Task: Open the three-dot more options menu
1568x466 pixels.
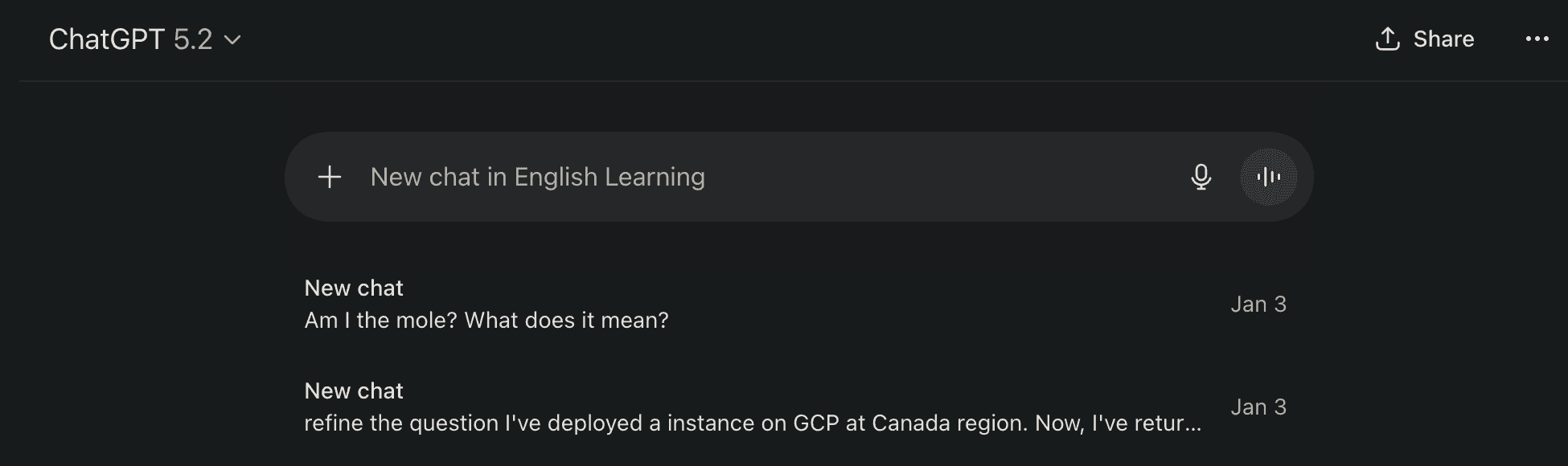Action: click(1537, 39)
